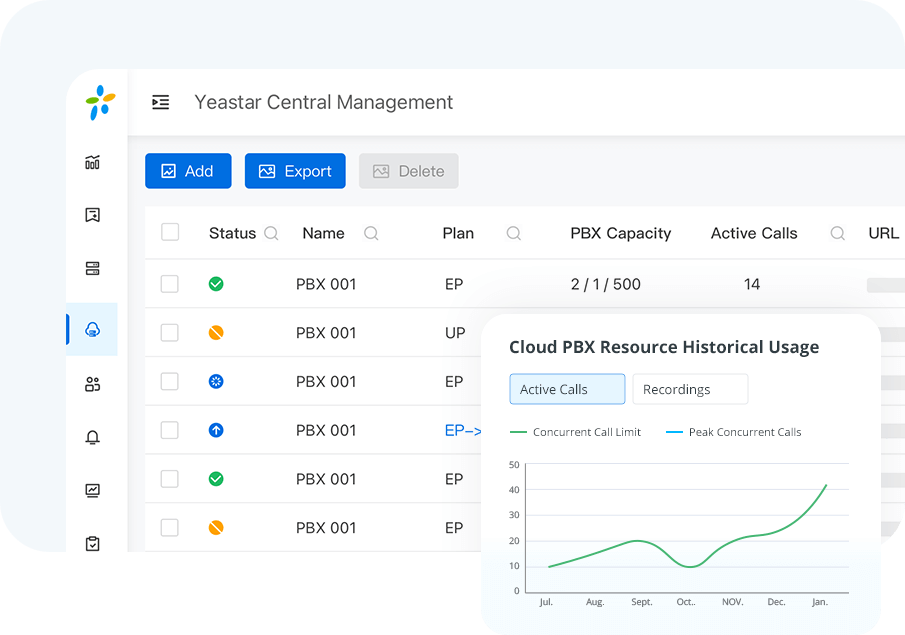Open the Active Calls filter control
Screen dimensions: 905x635
pos(837,233)
